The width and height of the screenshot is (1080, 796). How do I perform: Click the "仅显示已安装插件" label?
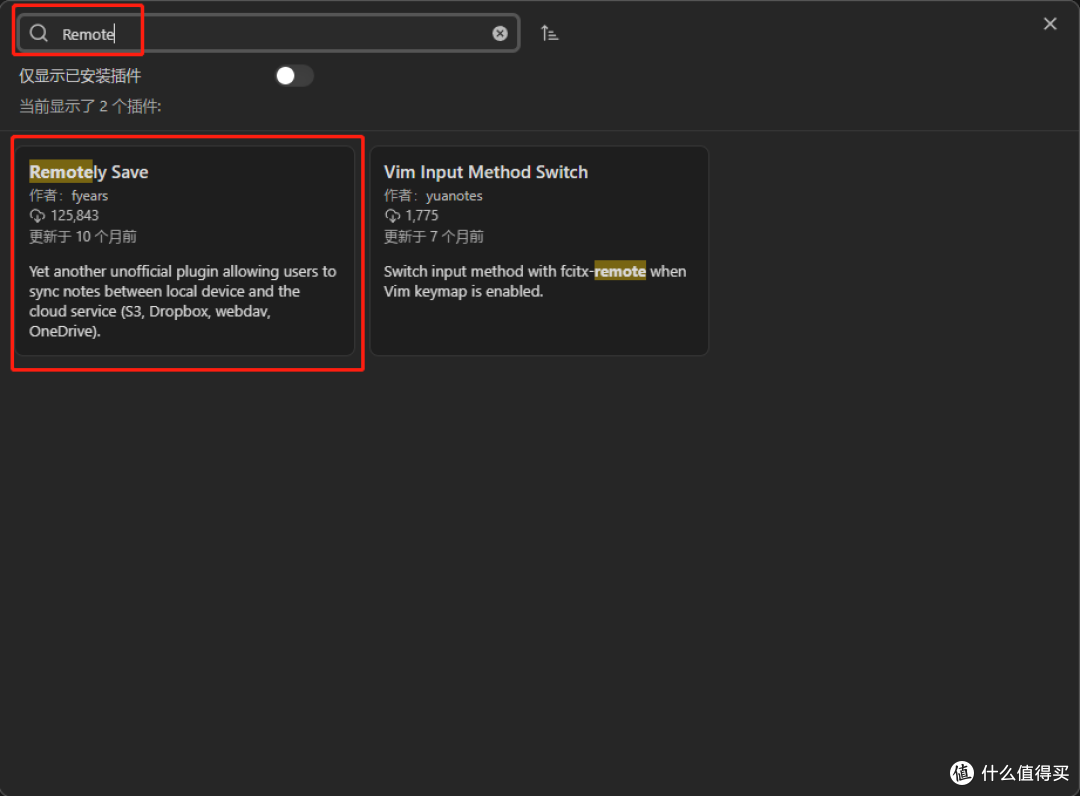(x=80, y=76)
